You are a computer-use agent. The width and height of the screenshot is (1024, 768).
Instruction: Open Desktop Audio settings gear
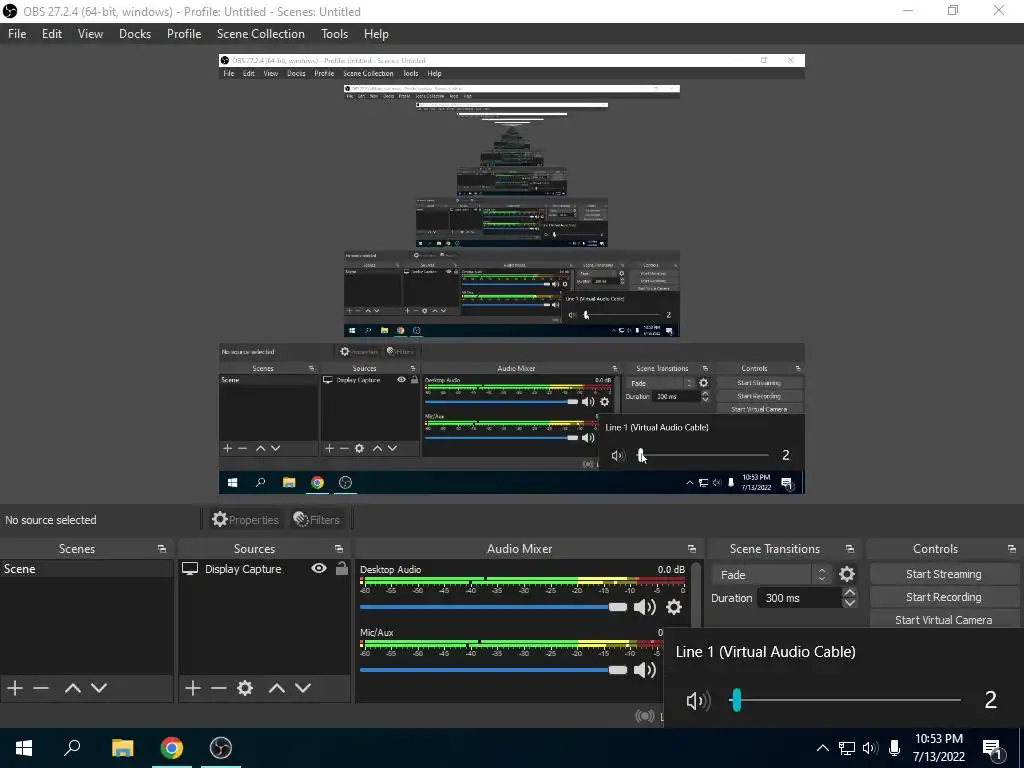[673, 607]
